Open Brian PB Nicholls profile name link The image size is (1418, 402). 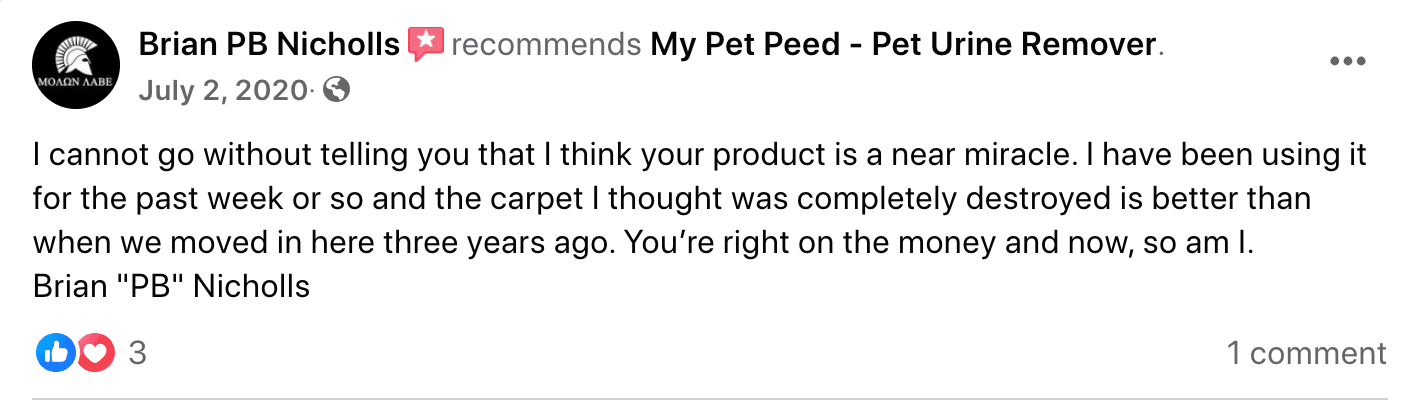click(x=269, y=45)
